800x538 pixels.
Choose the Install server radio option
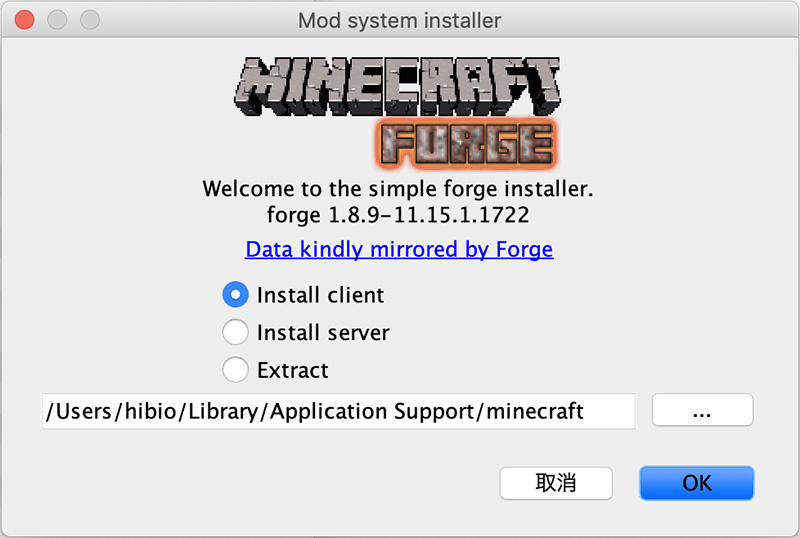coord(236,332)
